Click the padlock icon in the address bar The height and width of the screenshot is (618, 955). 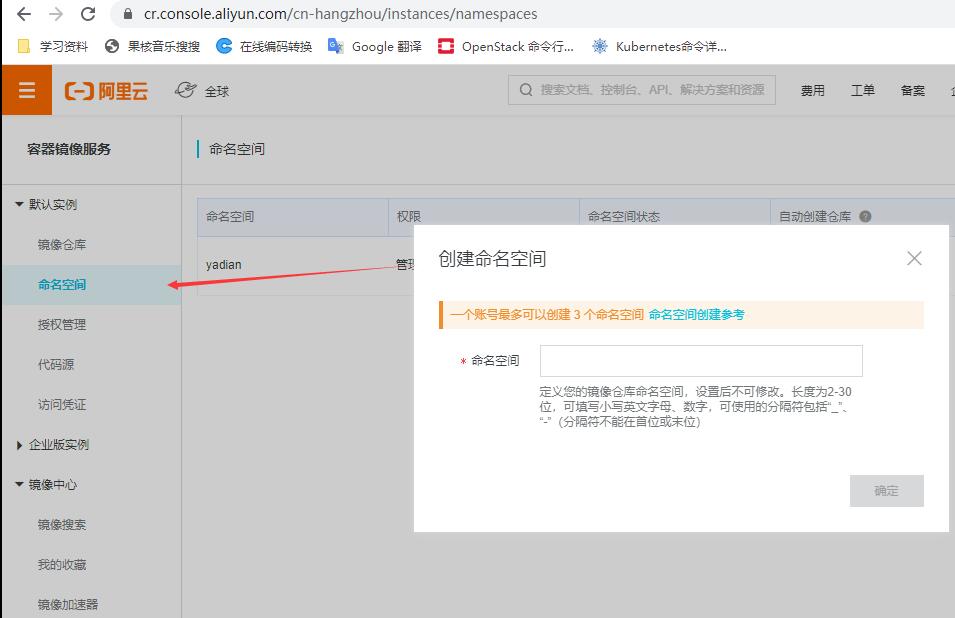click(128, 13)
